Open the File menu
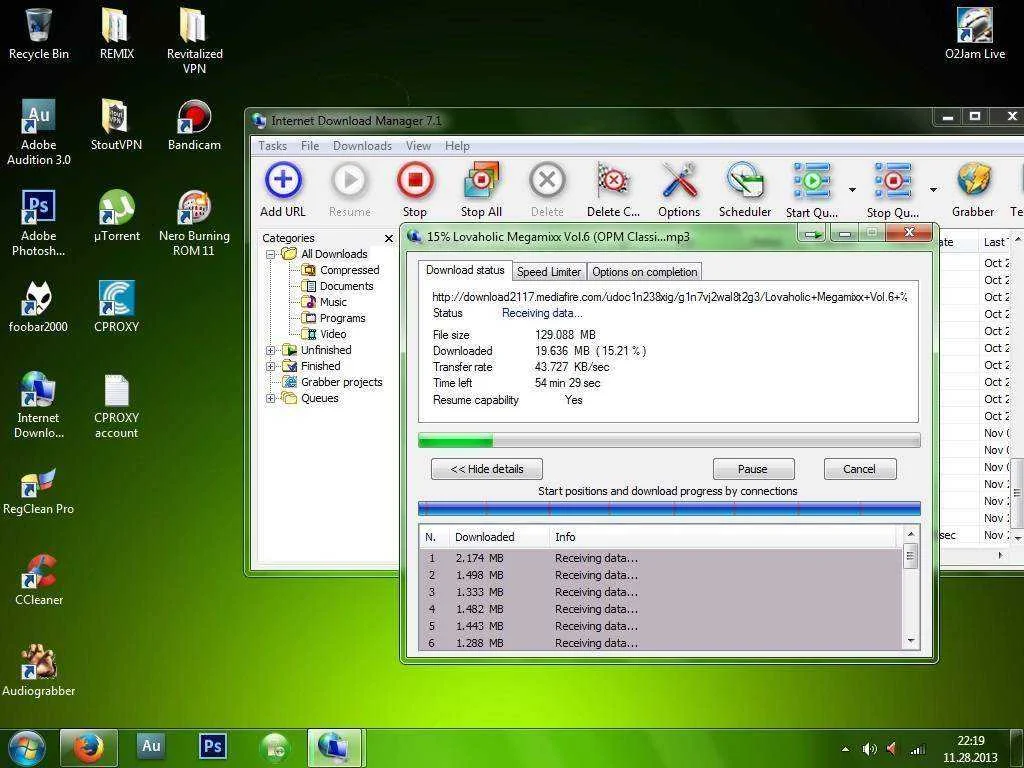 click(310, 146)
